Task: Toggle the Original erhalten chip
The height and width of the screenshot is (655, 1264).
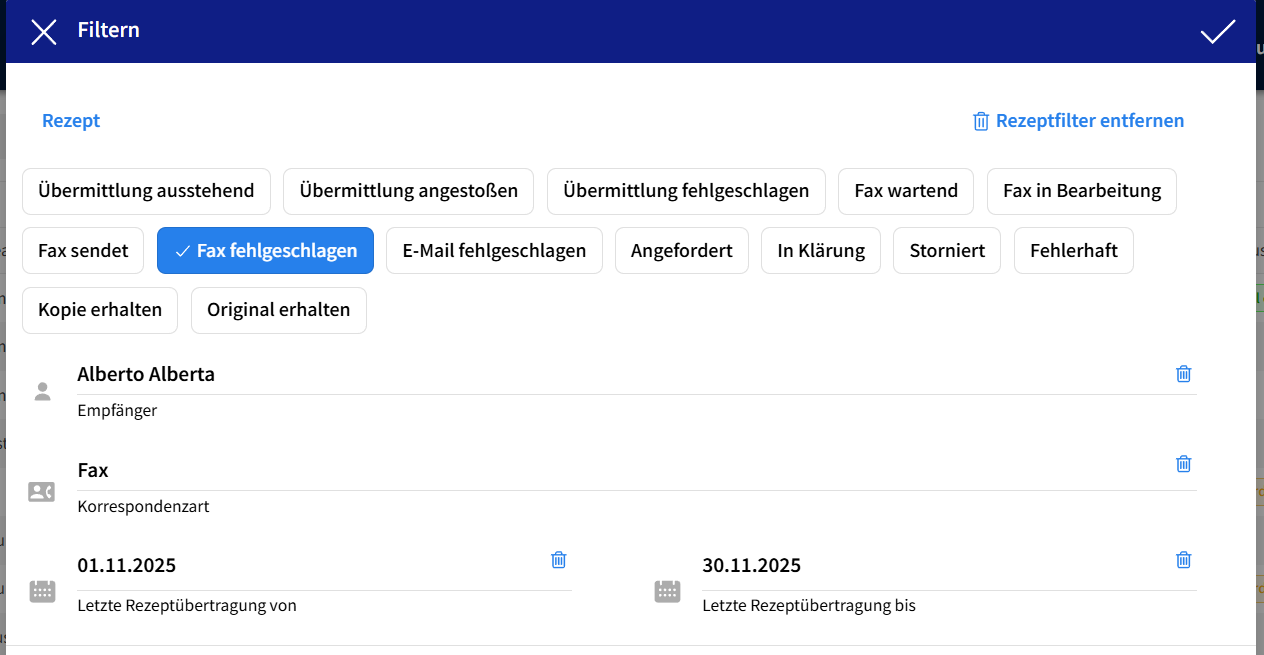Action: coord(278,310)
